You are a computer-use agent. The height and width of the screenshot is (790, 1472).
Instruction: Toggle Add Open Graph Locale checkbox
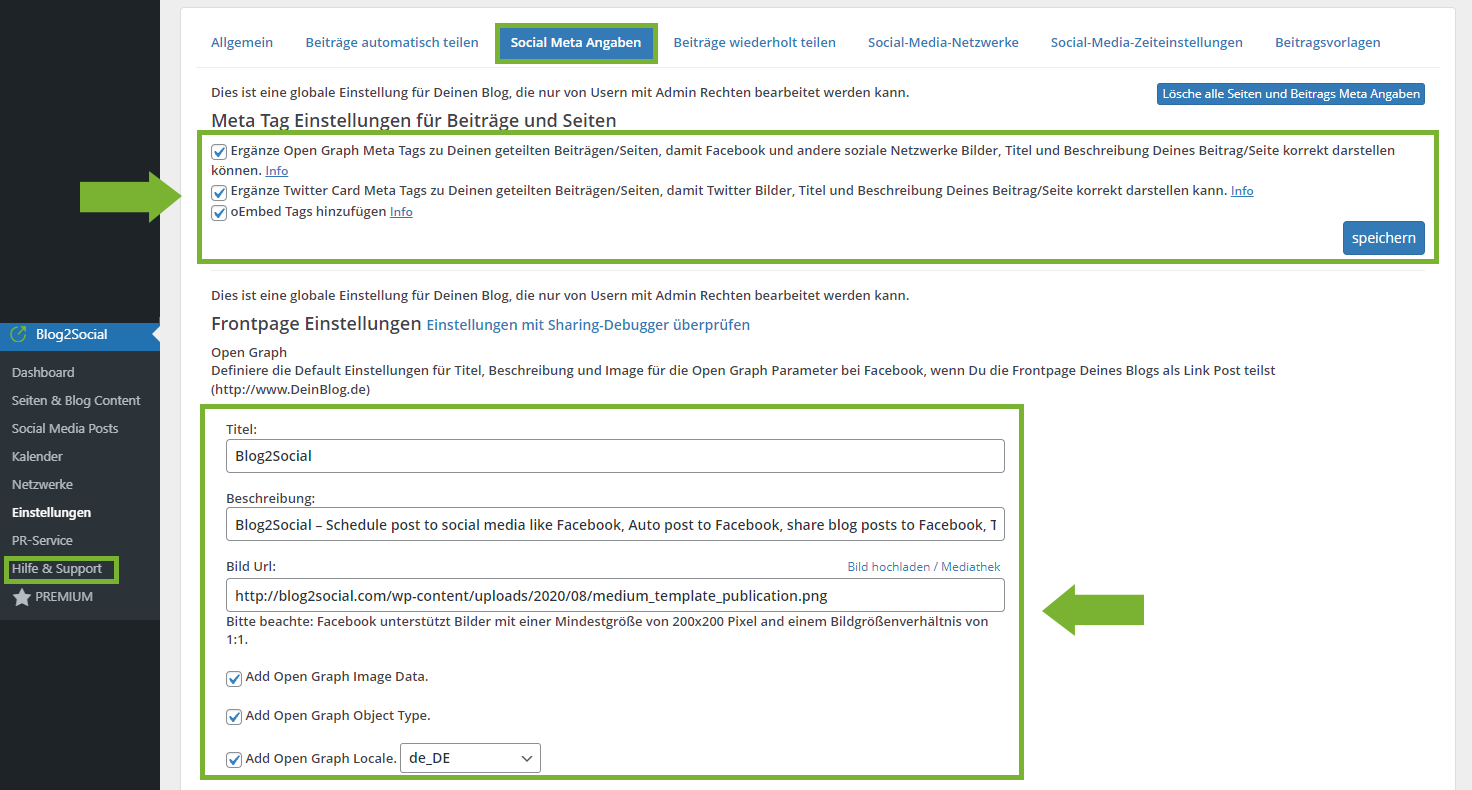click(234, 759)
